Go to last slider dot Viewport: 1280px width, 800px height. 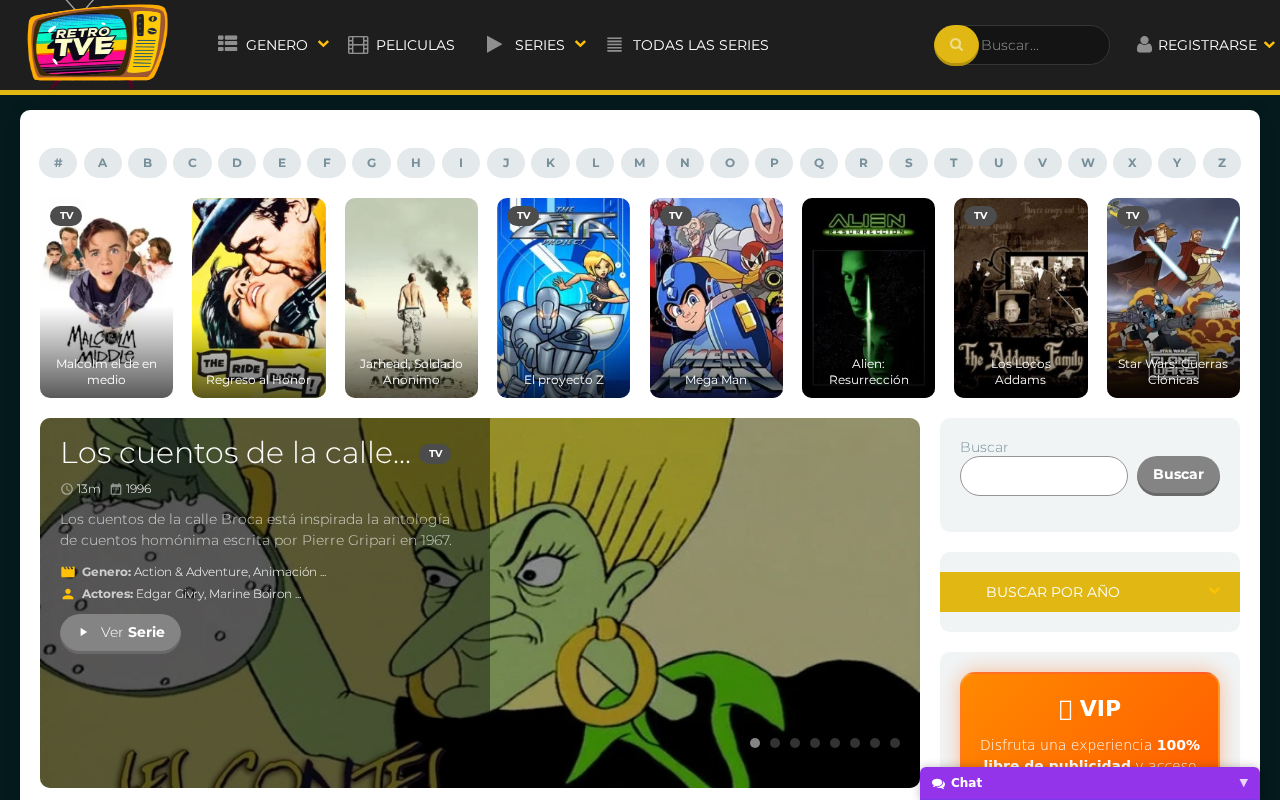pyautogui.click(x=895, y=743)
